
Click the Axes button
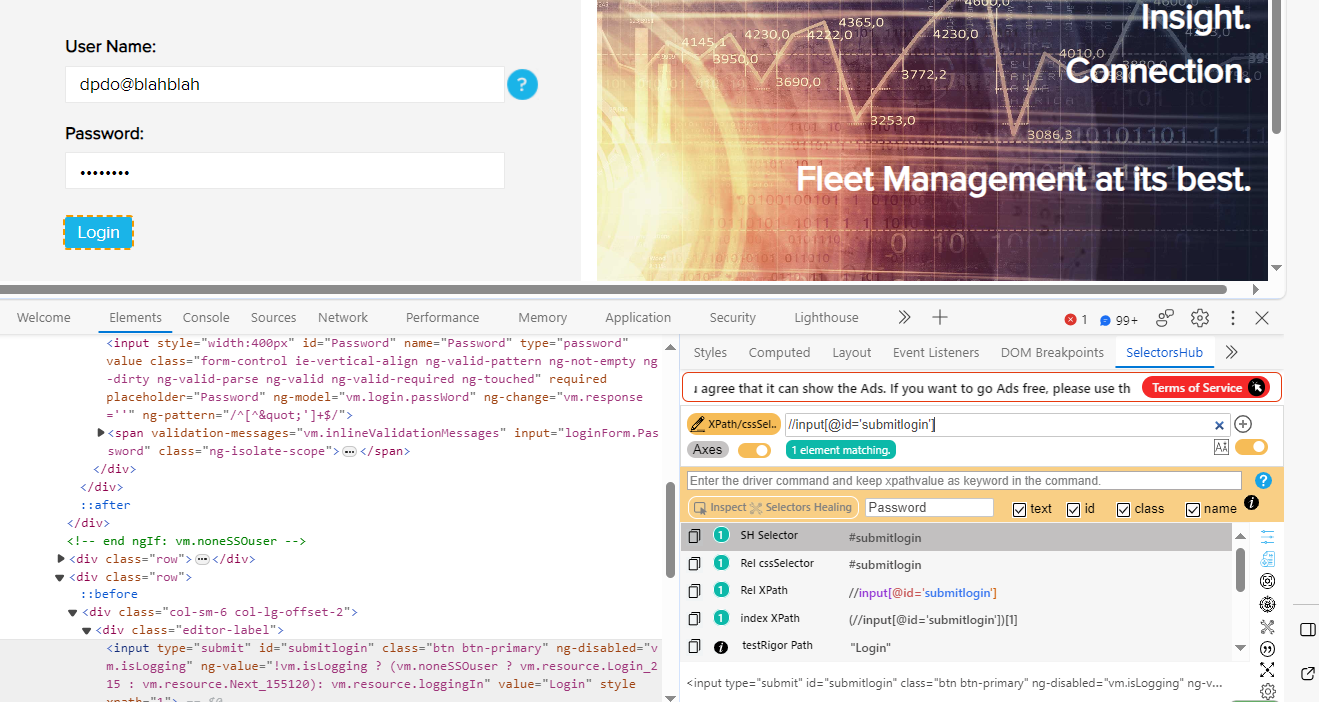click(708, 450)
